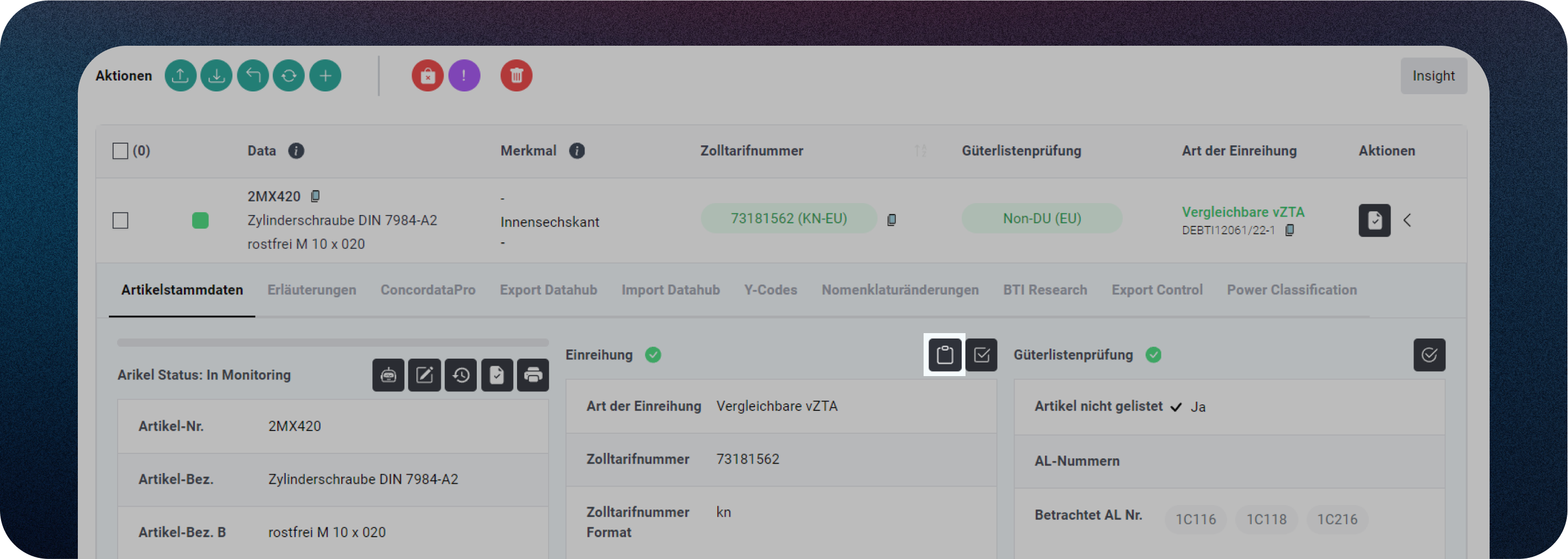
Task: Open the Export Control tab
Action: (x=1157, y=290)
